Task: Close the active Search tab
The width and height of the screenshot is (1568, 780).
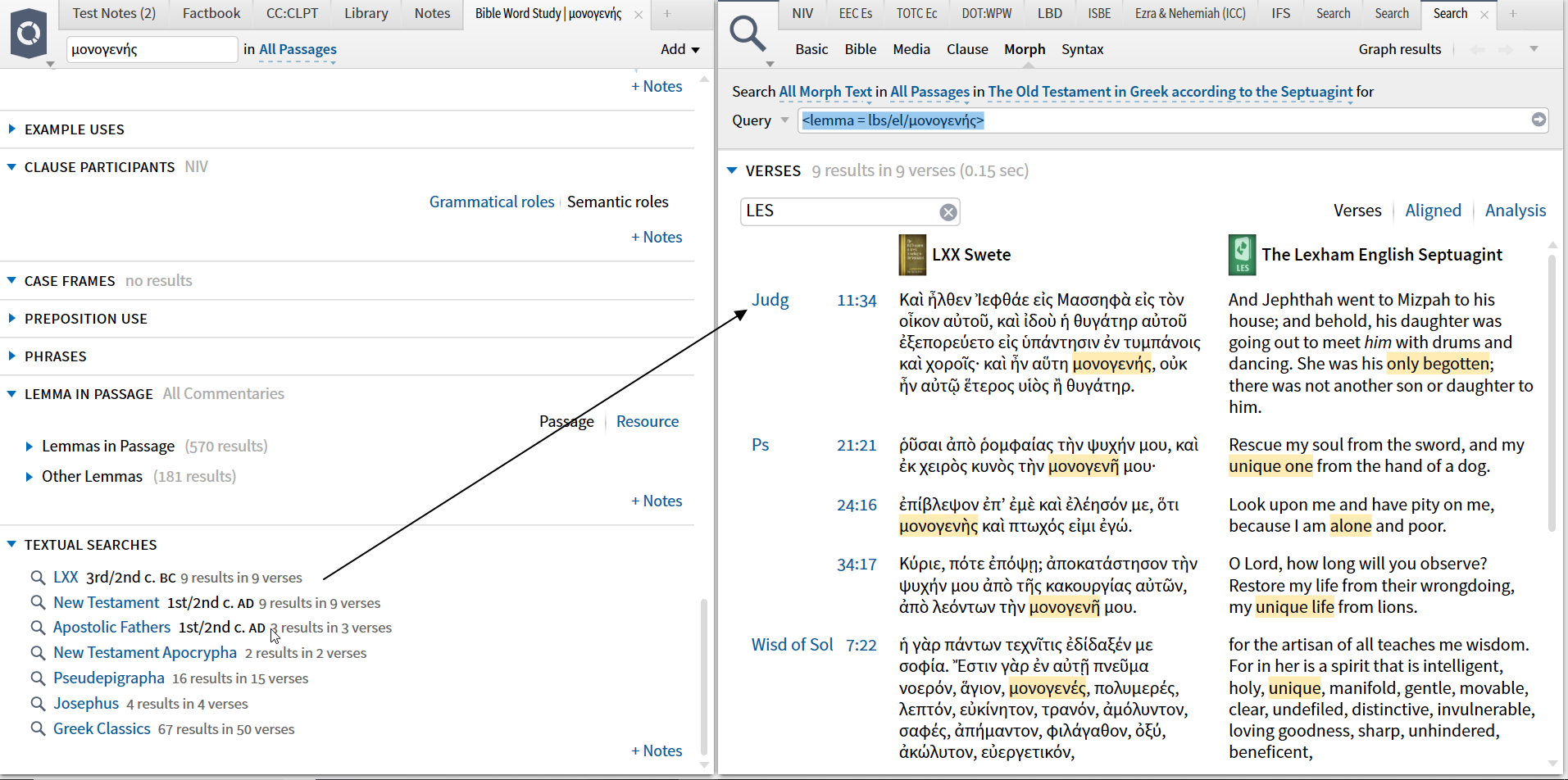Action: coord(1484,15)
